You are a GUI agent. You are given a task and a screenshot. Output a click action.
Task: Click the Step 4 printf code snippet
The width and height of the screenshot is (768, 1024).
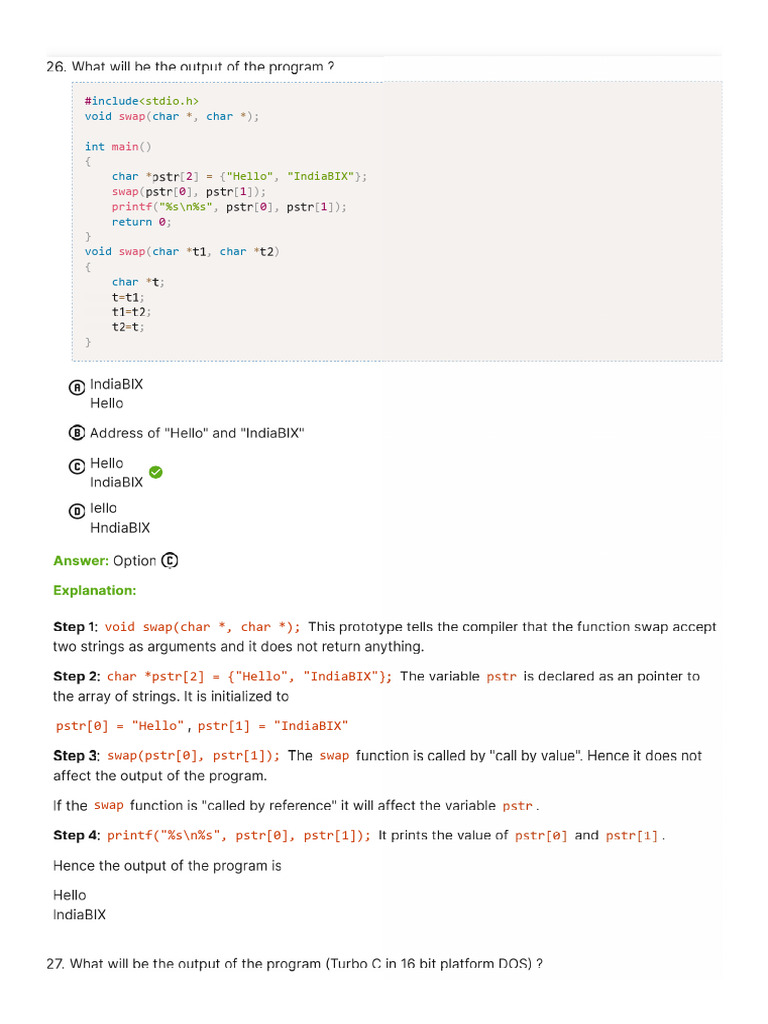point(238,836)
